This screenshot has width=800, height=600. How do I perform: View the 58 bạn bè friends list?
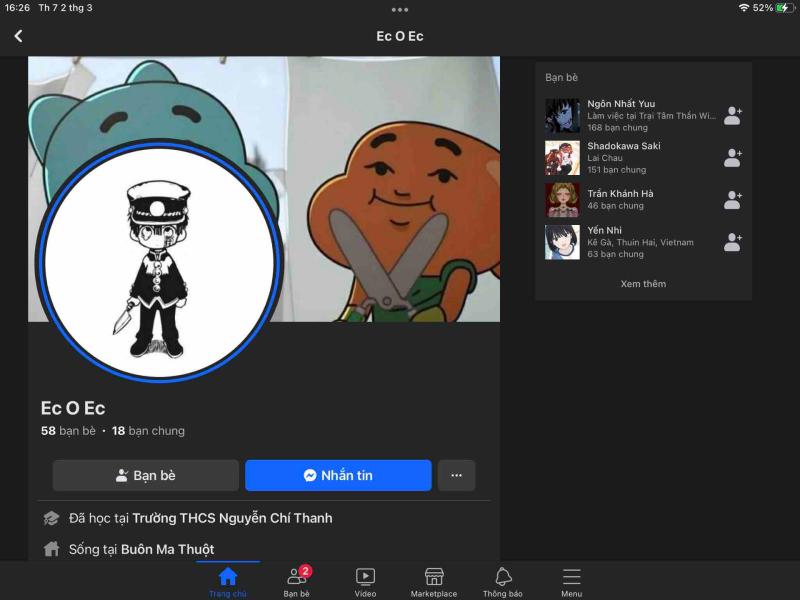point(68,431)
